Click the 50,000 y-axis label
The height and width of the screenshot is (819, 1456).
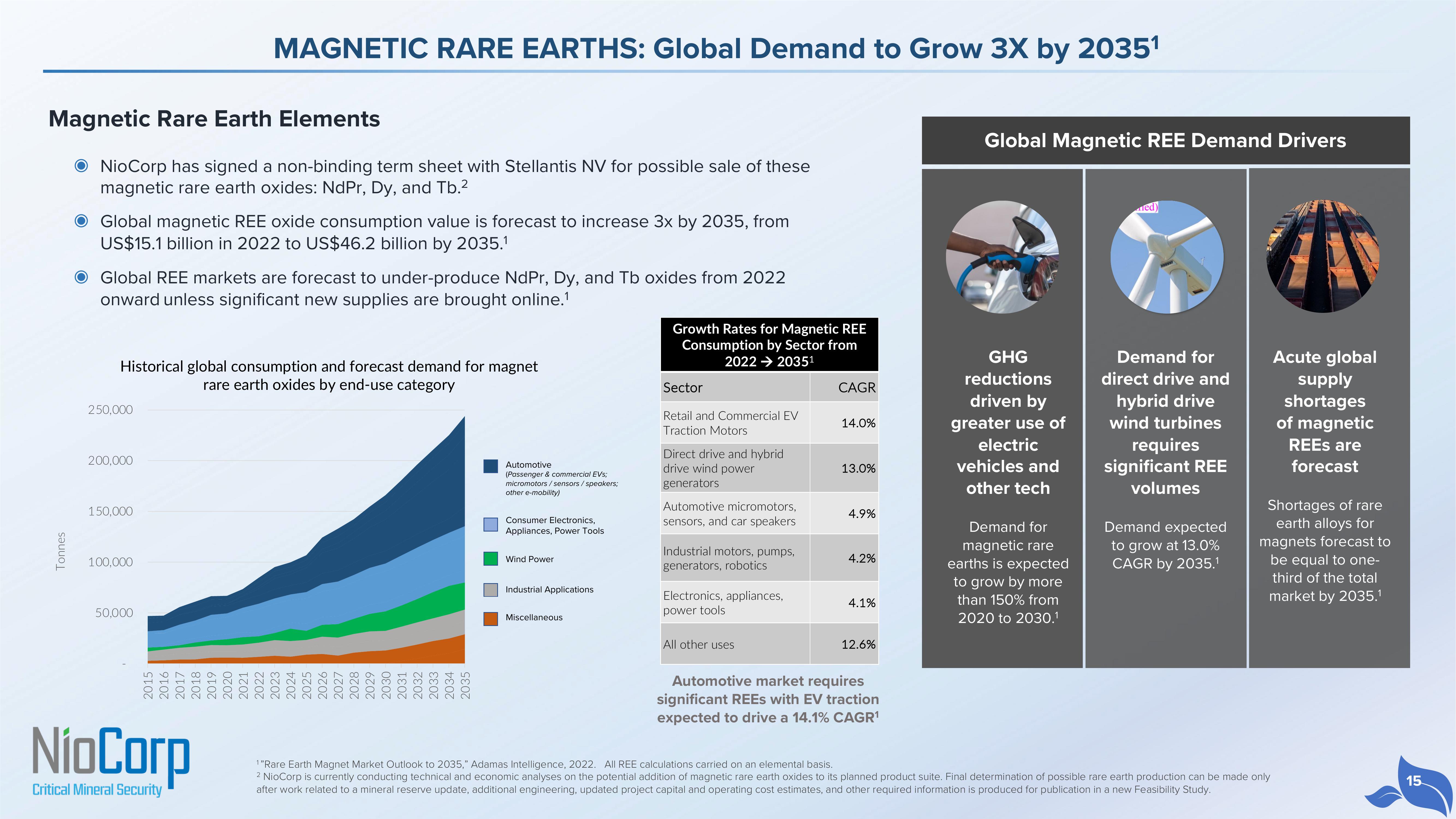point(114,613)
